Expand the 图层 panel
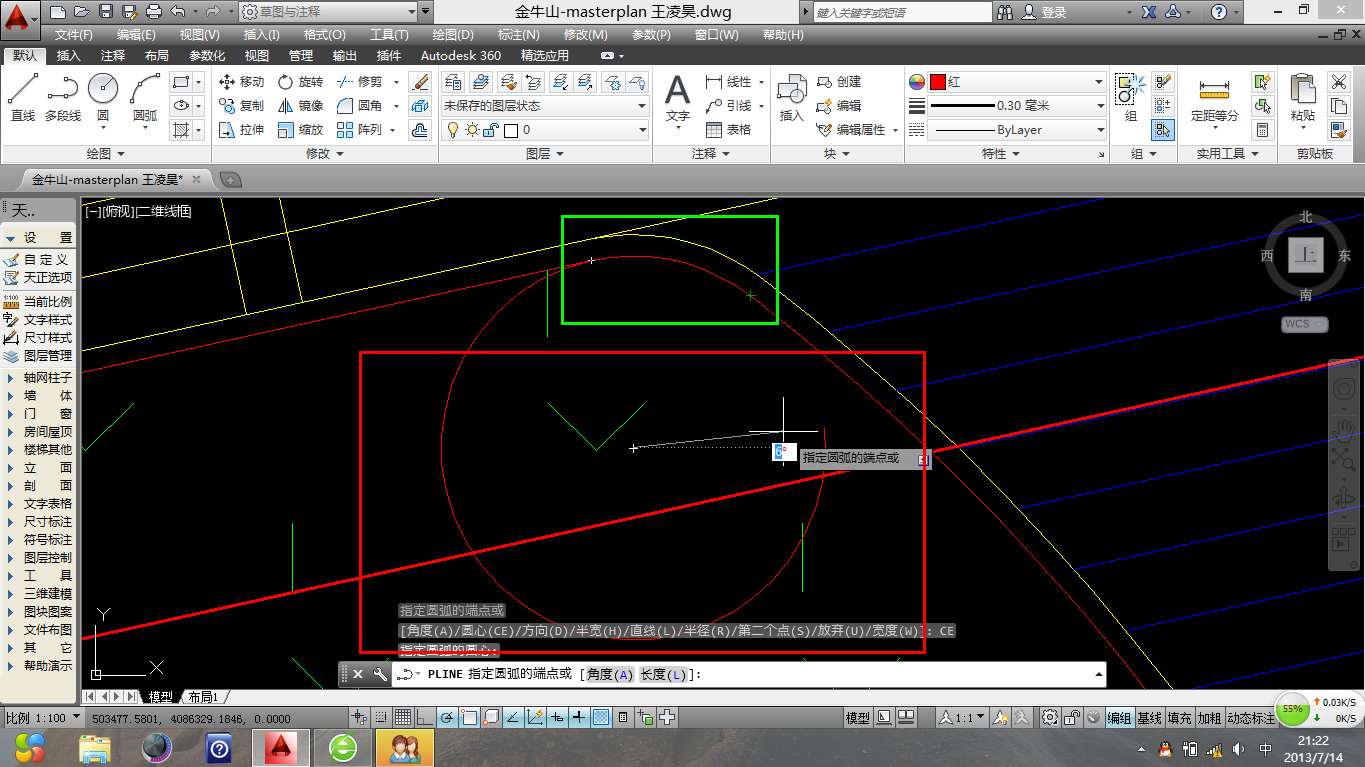This screenshot has height=767, width=1365. [545, 154]
